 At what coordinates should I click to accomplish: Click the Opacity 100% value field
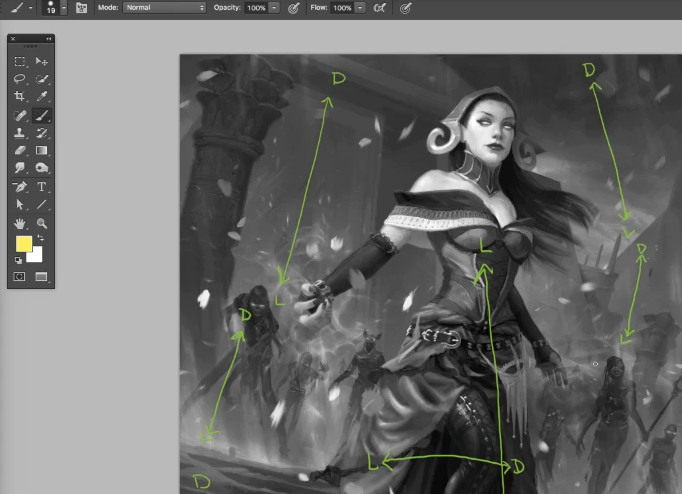(256, 8)
